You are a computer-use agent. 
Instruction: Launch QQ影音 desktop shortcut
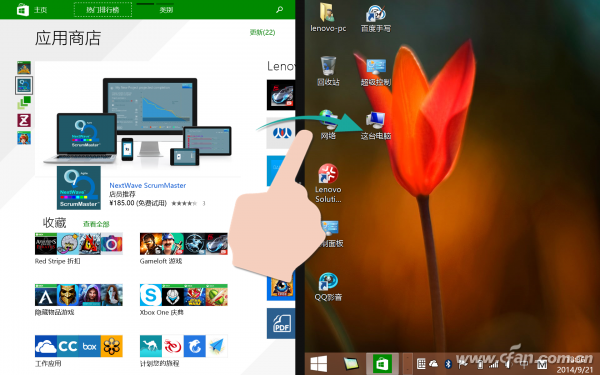pyautogui.click(x=328, y=286)
